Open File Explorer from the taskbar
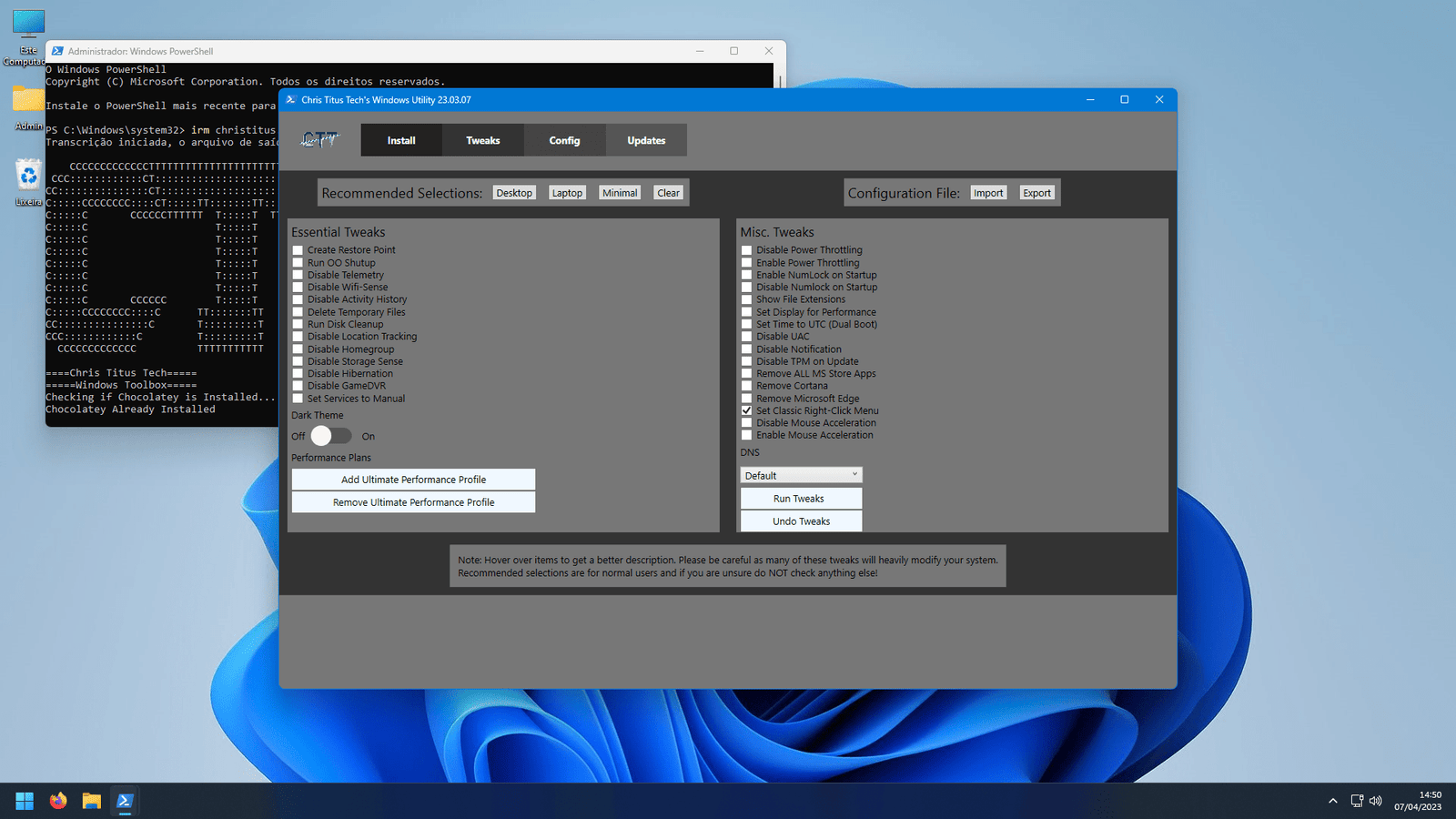Screen dimensions: 1456x819 click(92, 801)
